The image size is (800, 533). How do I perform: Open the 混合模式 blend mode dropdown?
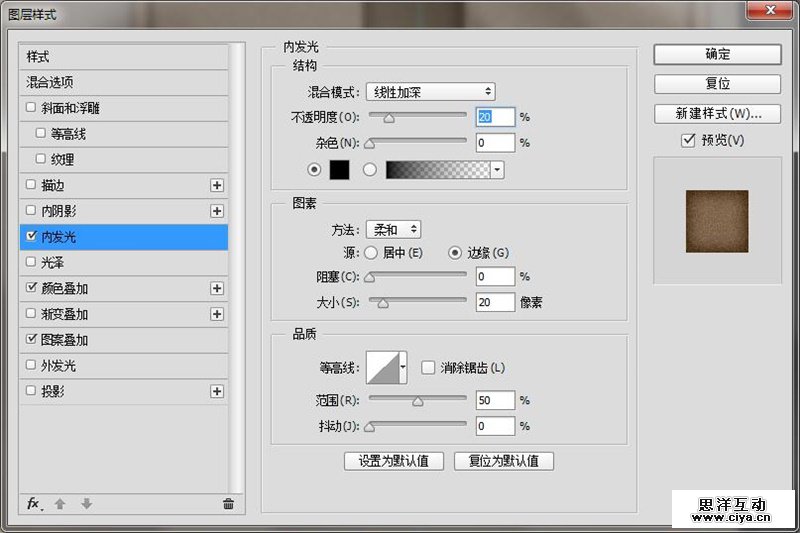point(430,91)
